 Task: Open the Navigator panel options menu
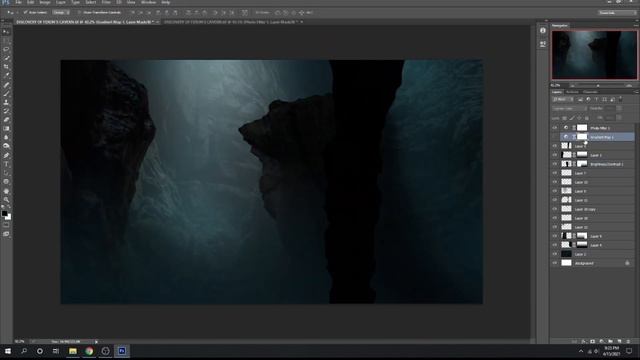[x=636, y=25]
